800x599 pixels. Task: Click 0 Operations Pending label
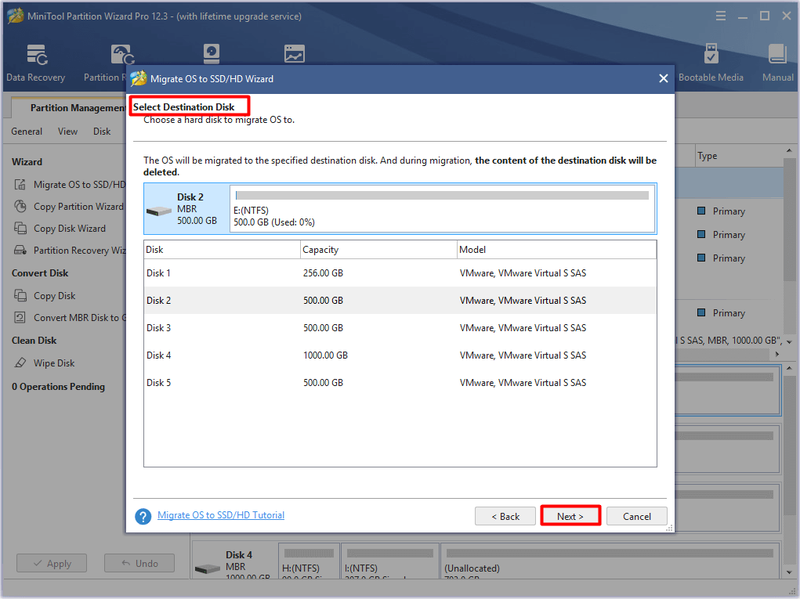tap(58, 387)
